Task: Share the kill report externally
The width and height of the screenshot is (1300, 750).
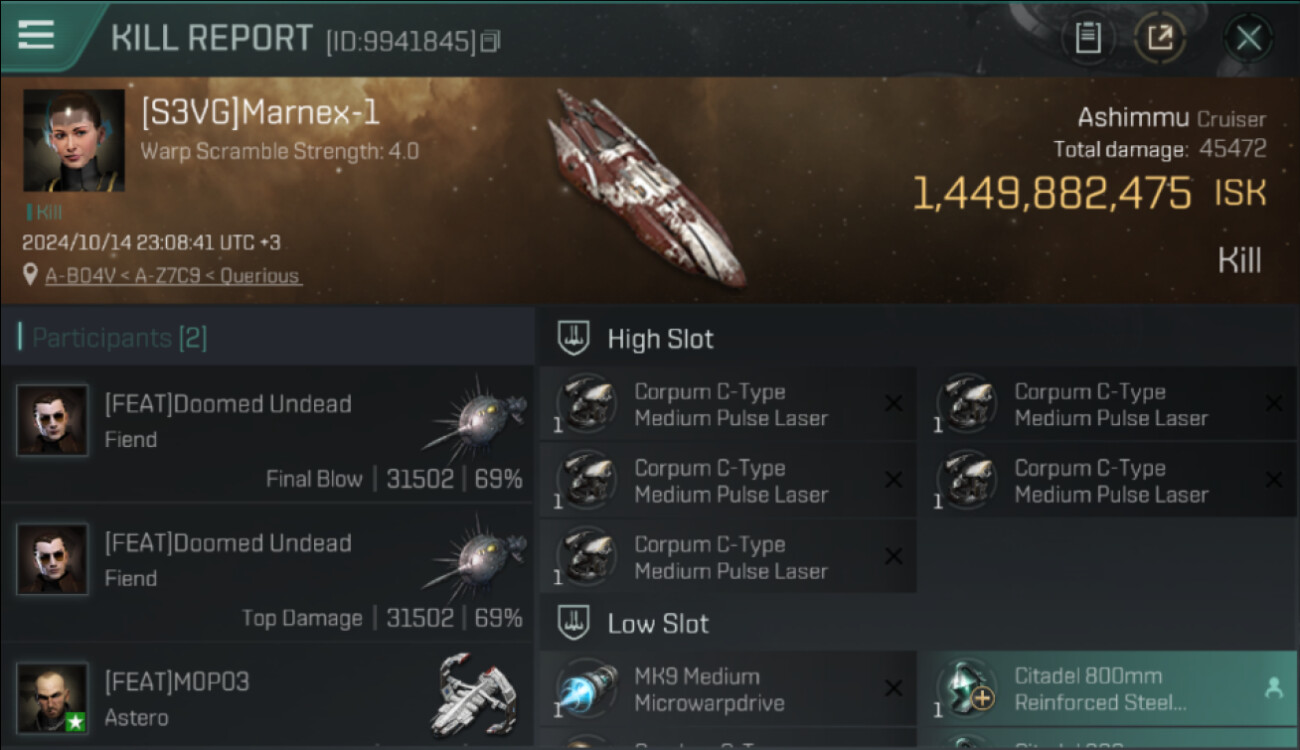Action: click(1160, 39)
